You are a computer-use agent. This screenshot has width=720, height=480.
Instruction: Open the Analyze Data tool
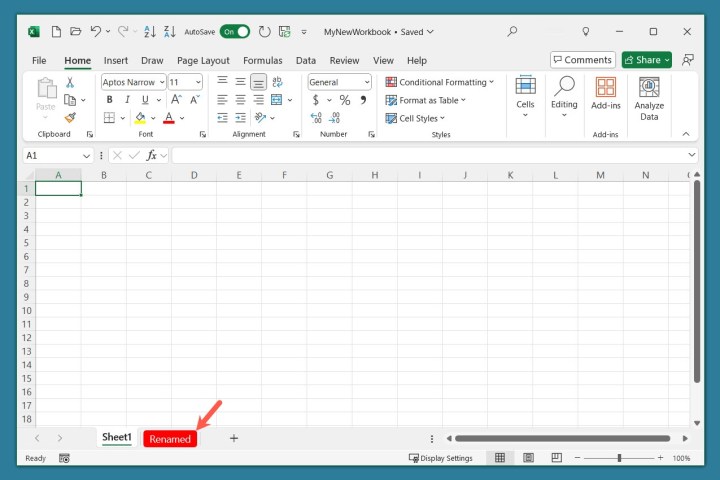649,99
